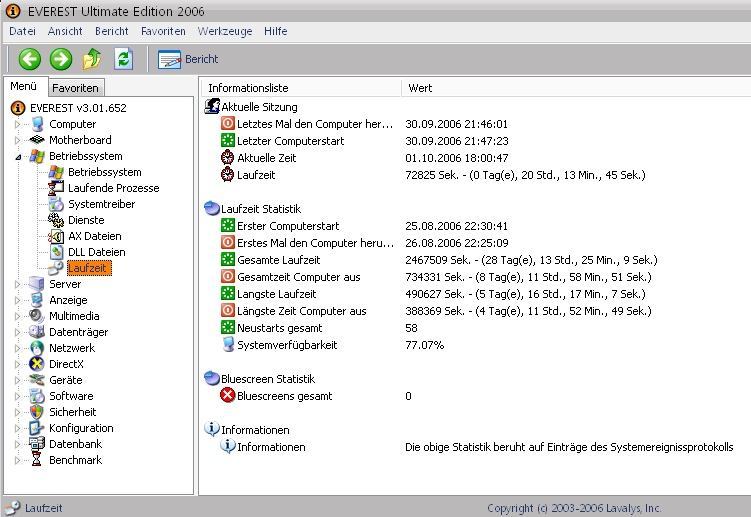Expand the Anzeige tree node
This screenshot has height=517, width=751.
click(18, 300)
